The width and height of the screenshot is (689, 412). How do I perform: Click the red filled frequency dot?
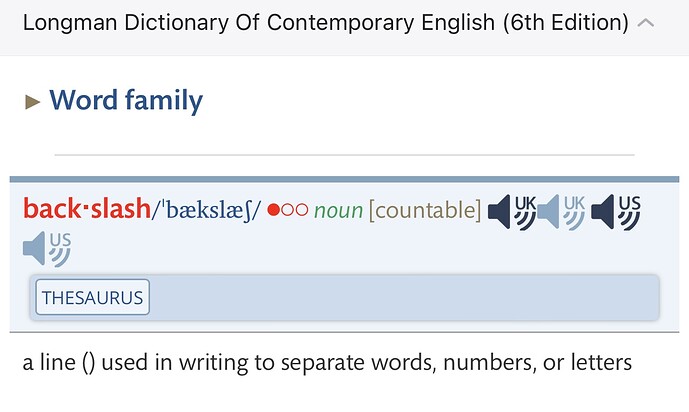274,211
